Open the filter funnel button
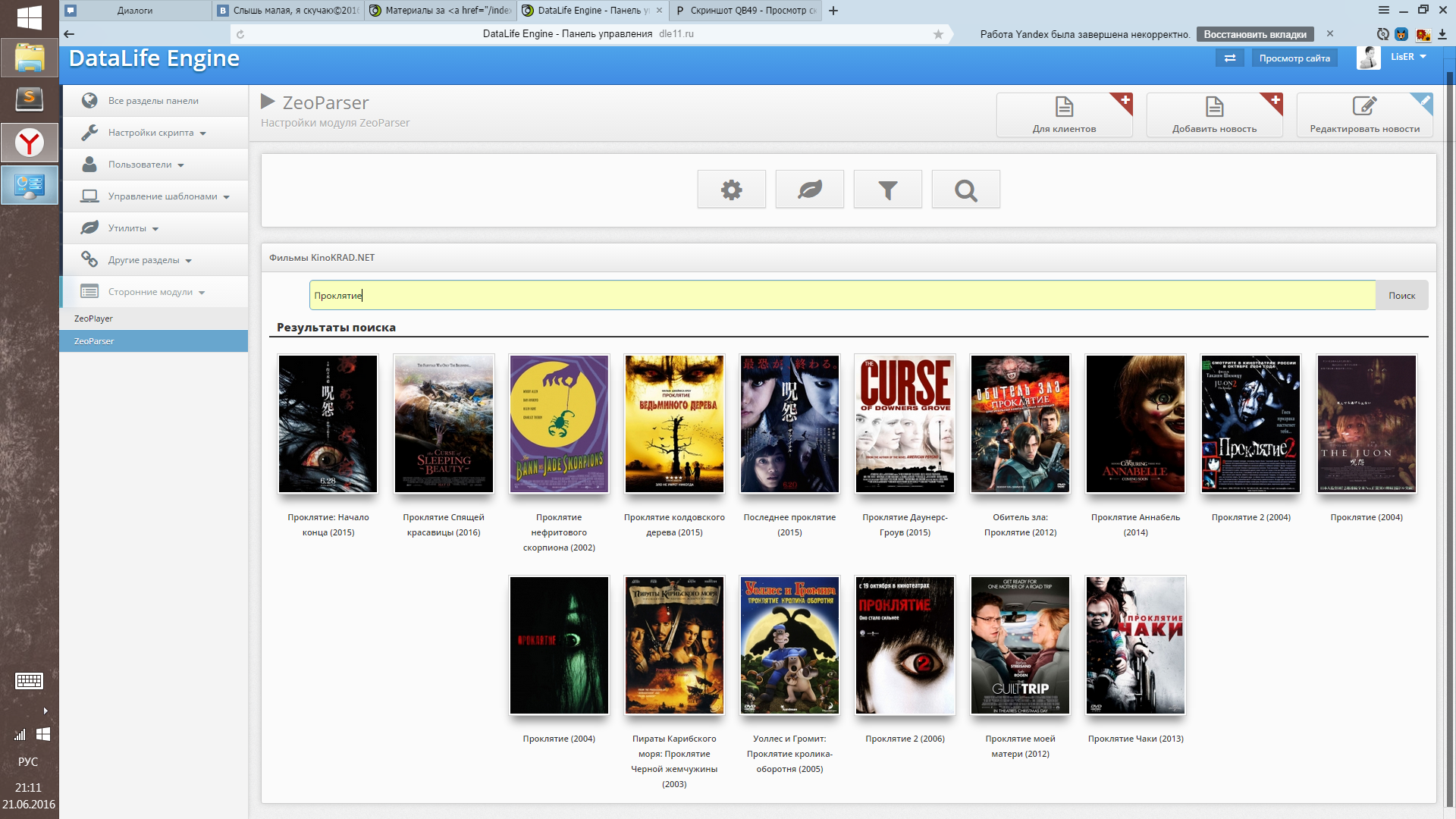Screen dimensions: 1456x819 (x=887, y=190)
